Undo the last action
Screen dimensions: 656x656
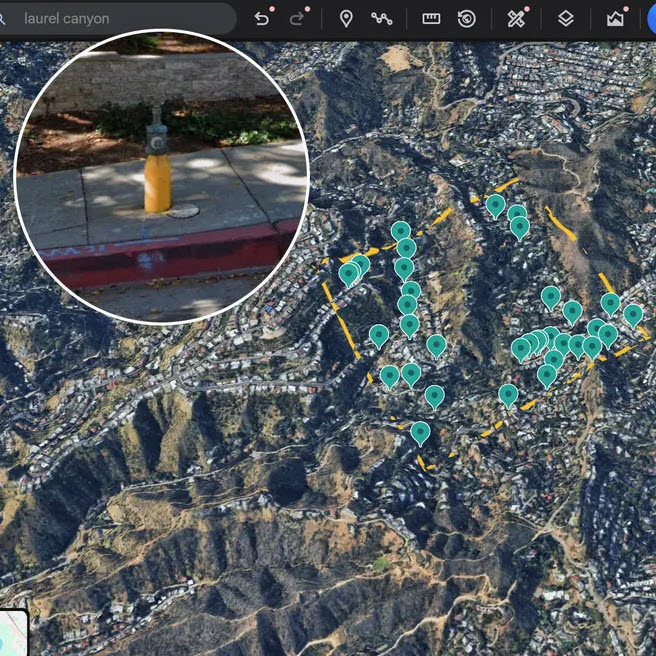click(x=262, y=18)
